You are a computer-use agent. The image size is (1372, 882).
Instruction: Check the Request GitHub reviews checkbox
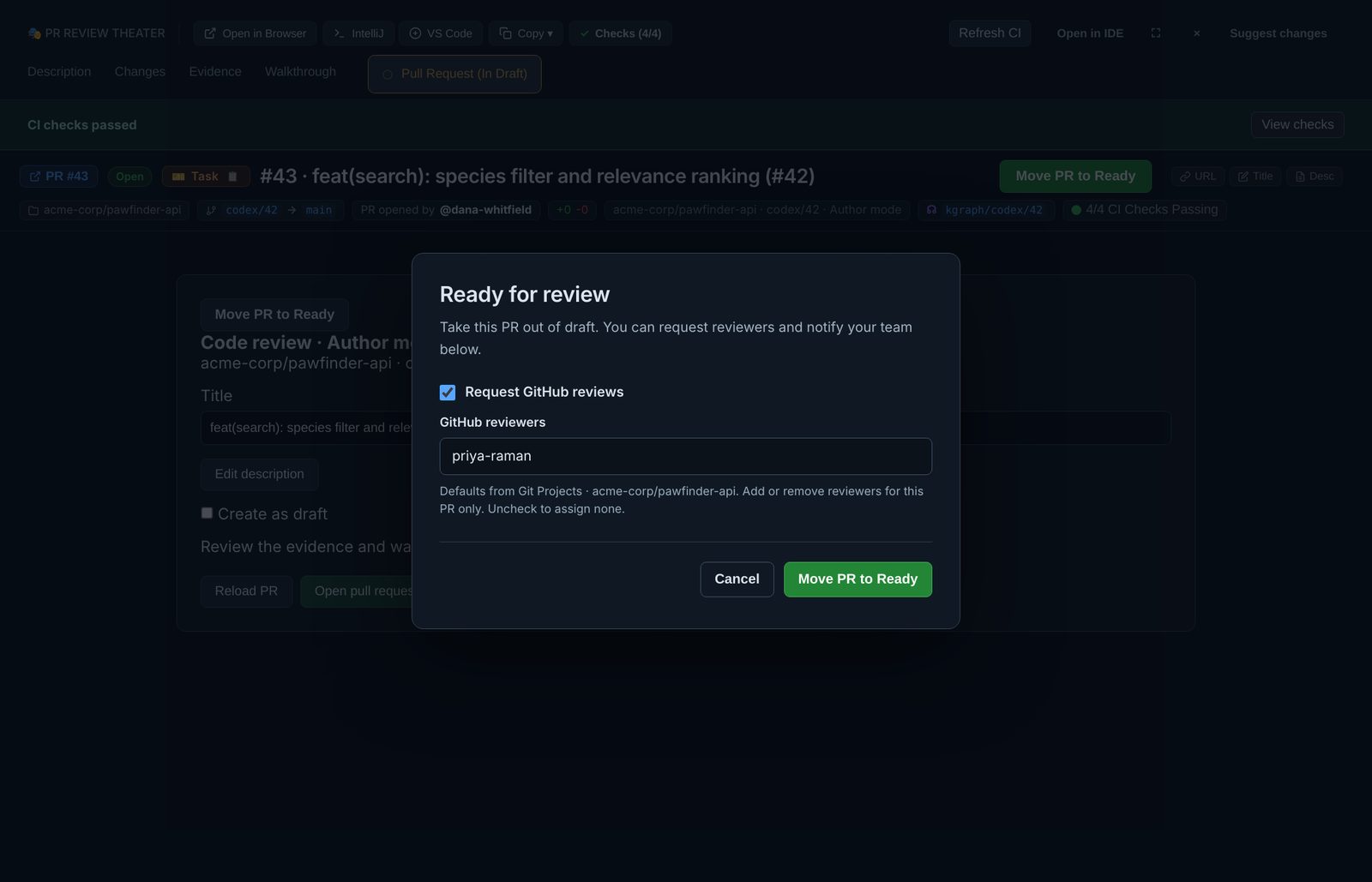(x=448, y=393)
